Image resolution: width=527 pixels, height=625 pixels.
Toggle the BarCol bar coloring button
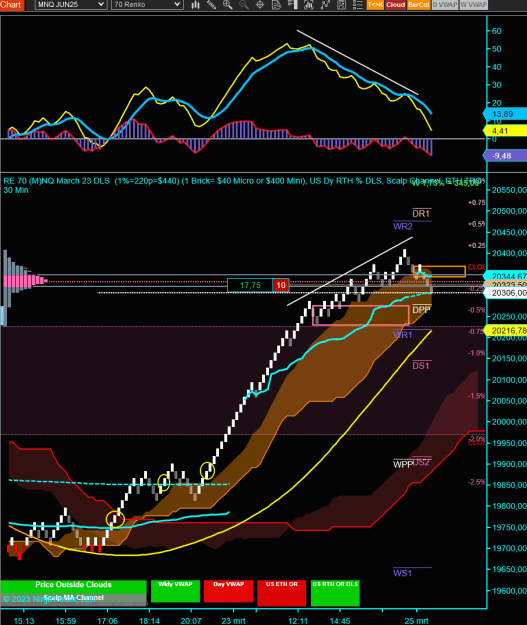click(x=419, y=4)
